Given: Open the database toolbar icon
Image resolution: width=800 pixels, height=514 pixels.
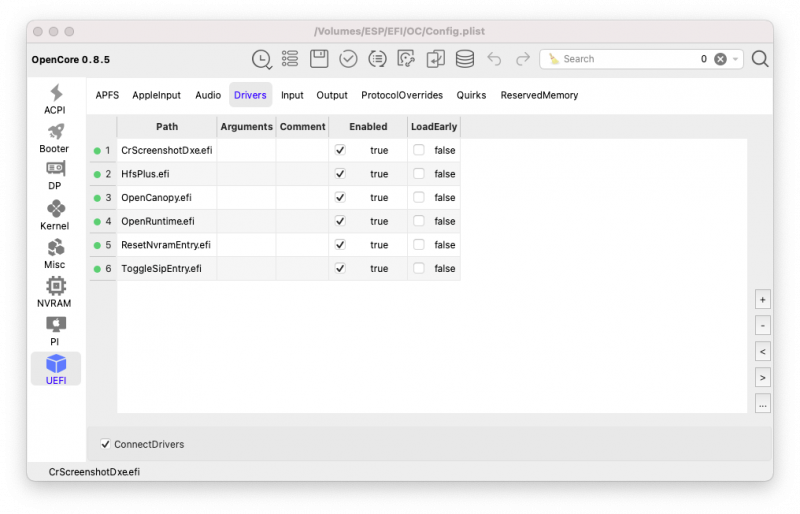Looking at the screenshot, I should pos(464,59).
